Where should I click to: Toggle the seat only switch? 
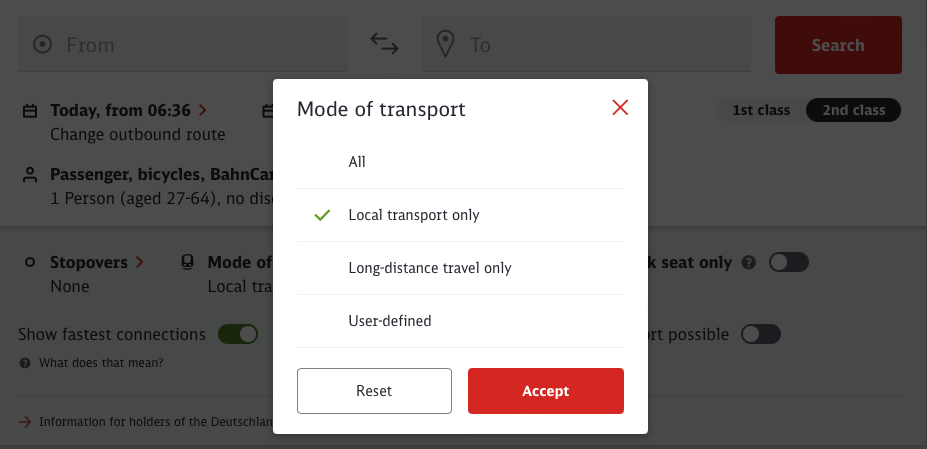789,262
